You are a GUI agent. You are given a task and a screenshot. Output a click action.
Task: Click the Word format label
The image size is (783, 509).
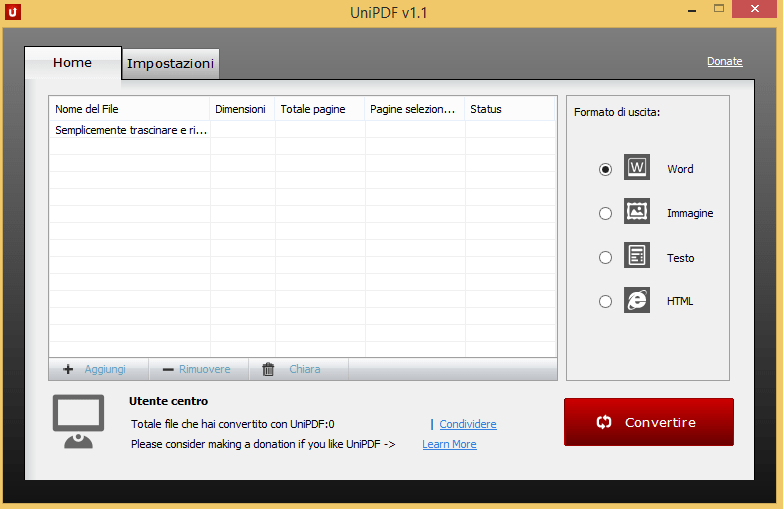pyautogui.click(x=680, y=169)
